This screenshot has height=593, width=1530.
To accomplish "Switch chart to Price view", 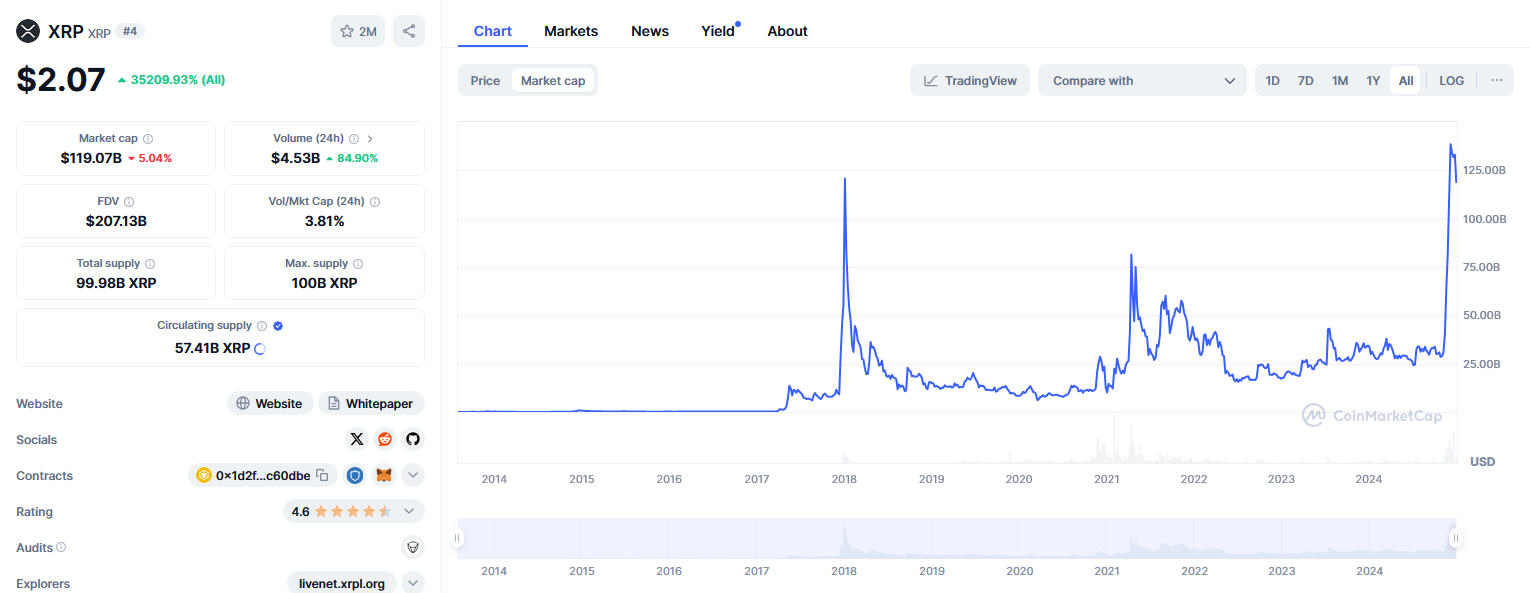I will pos(485,80).
